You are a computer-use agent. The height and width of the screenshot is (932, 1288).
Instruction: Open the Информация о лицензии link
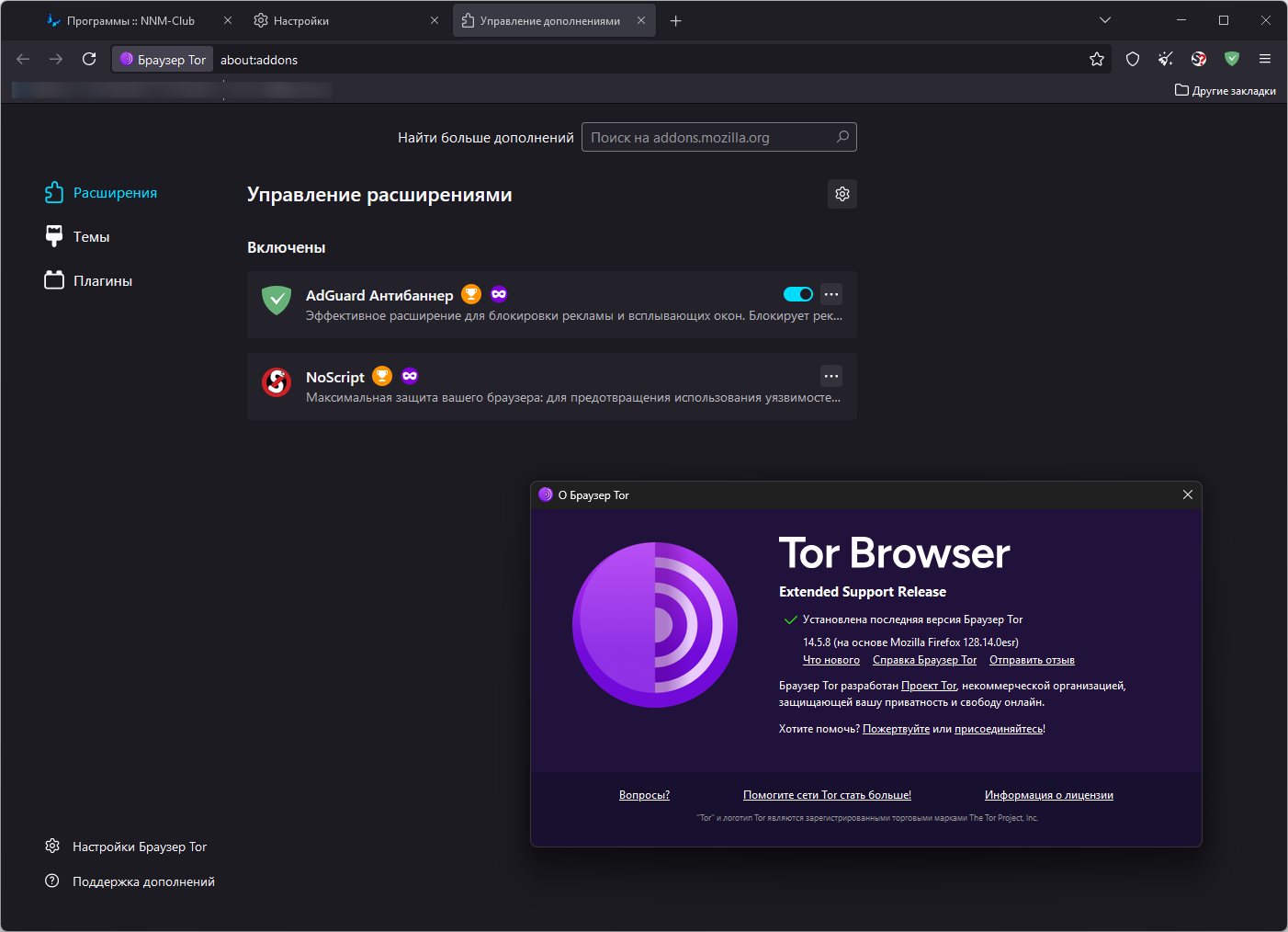(1048, 795)
